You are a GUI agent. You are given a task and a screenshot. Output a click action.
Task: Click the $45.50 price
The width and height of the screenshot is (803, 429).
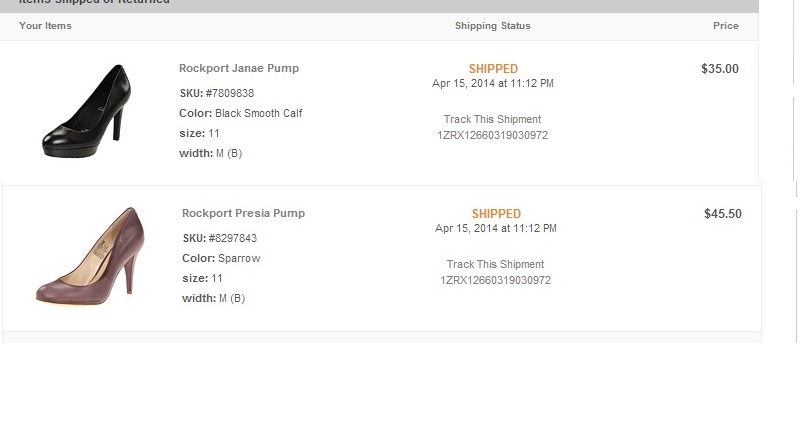(x=723, y=214)
